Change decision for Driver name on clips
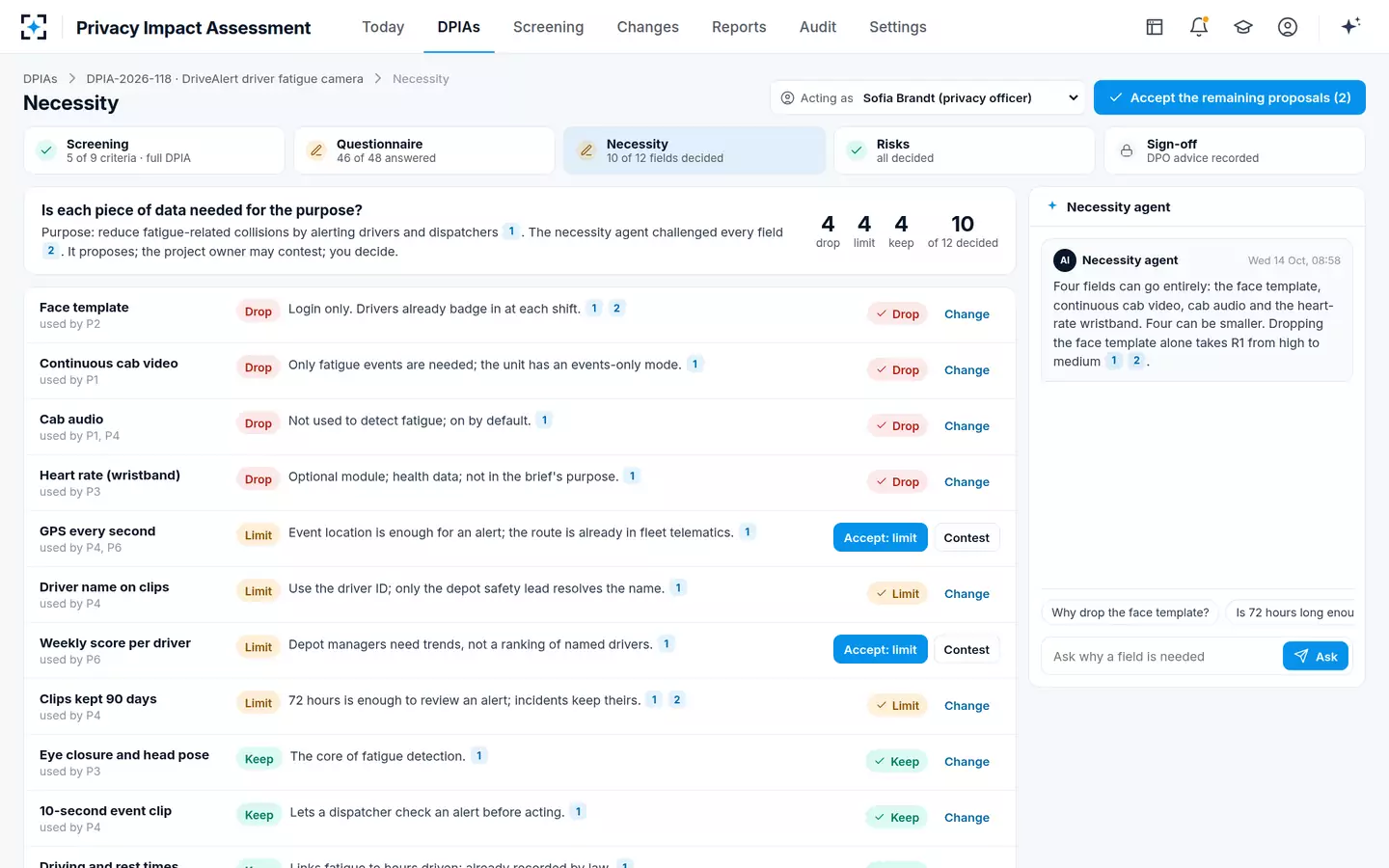Image resolution: width=1389 pixels, height=868 pixels. [x=967, y=594]
